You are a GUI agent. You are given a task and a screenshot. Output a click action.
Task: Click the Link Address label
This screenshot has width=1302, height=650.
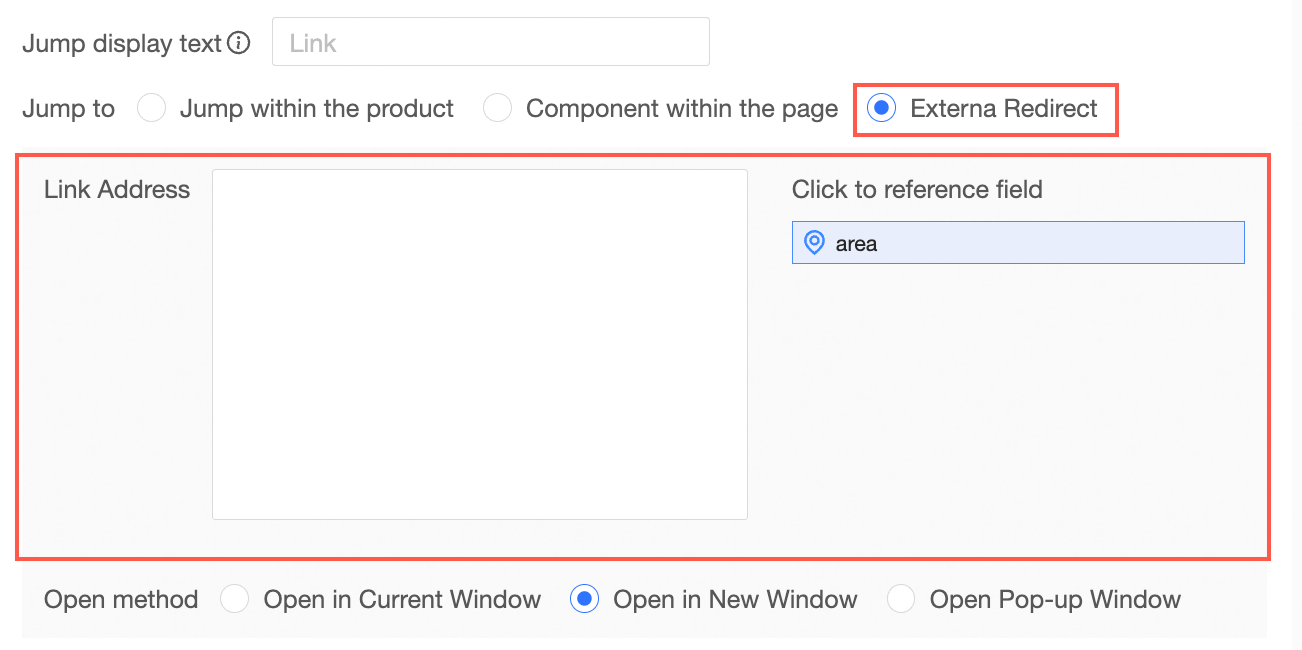117,189
